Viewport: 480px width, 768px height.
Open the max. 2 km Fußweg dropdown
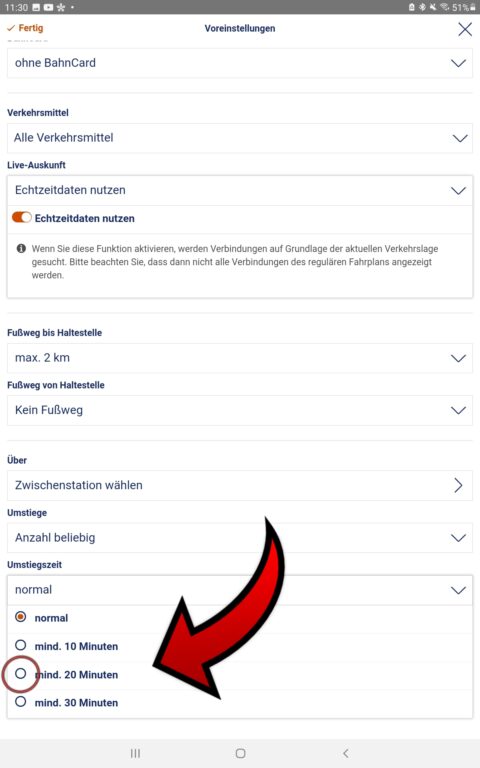(x=240, y=358)
